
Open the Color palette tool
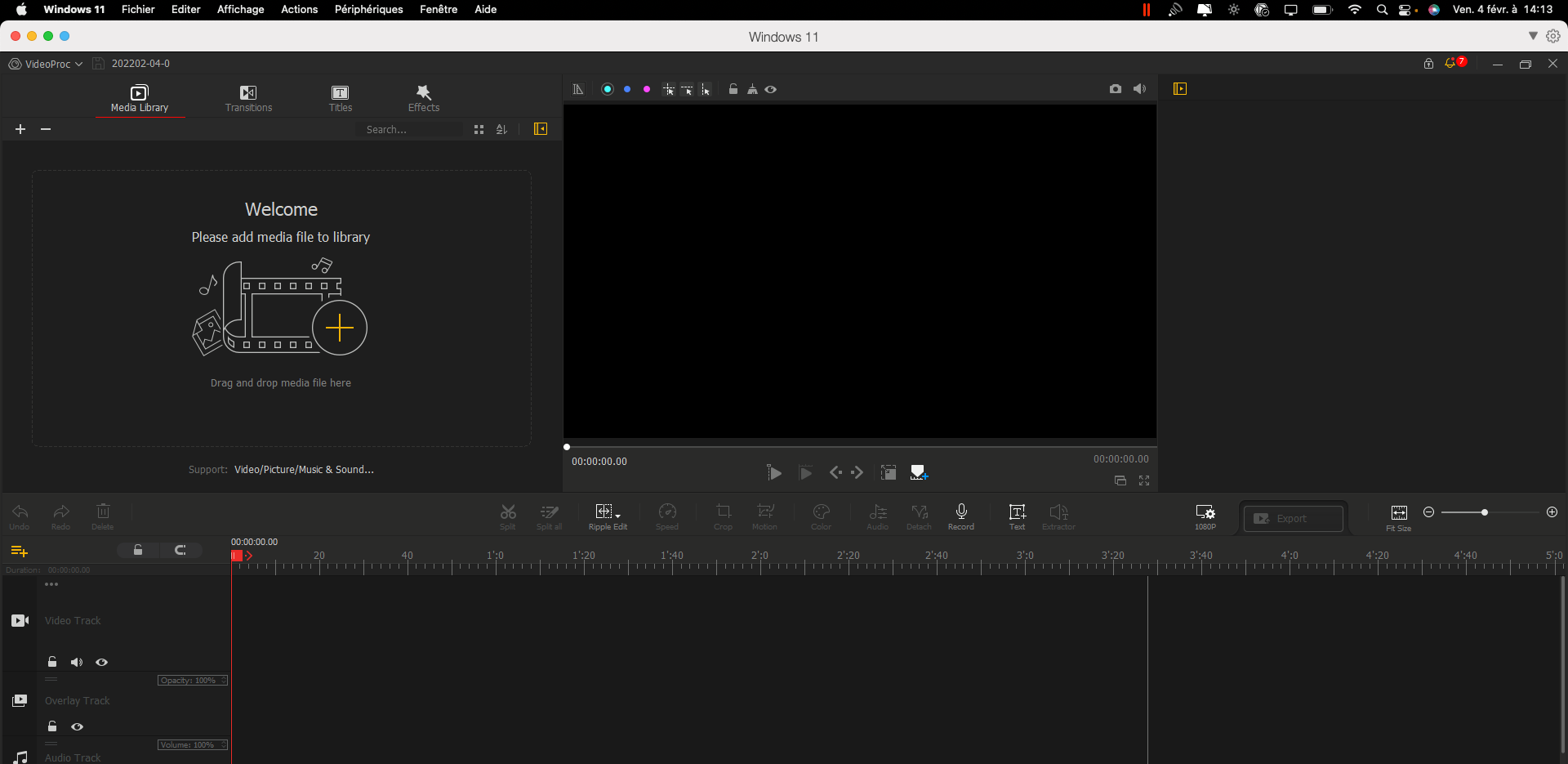tap(822, 516)
